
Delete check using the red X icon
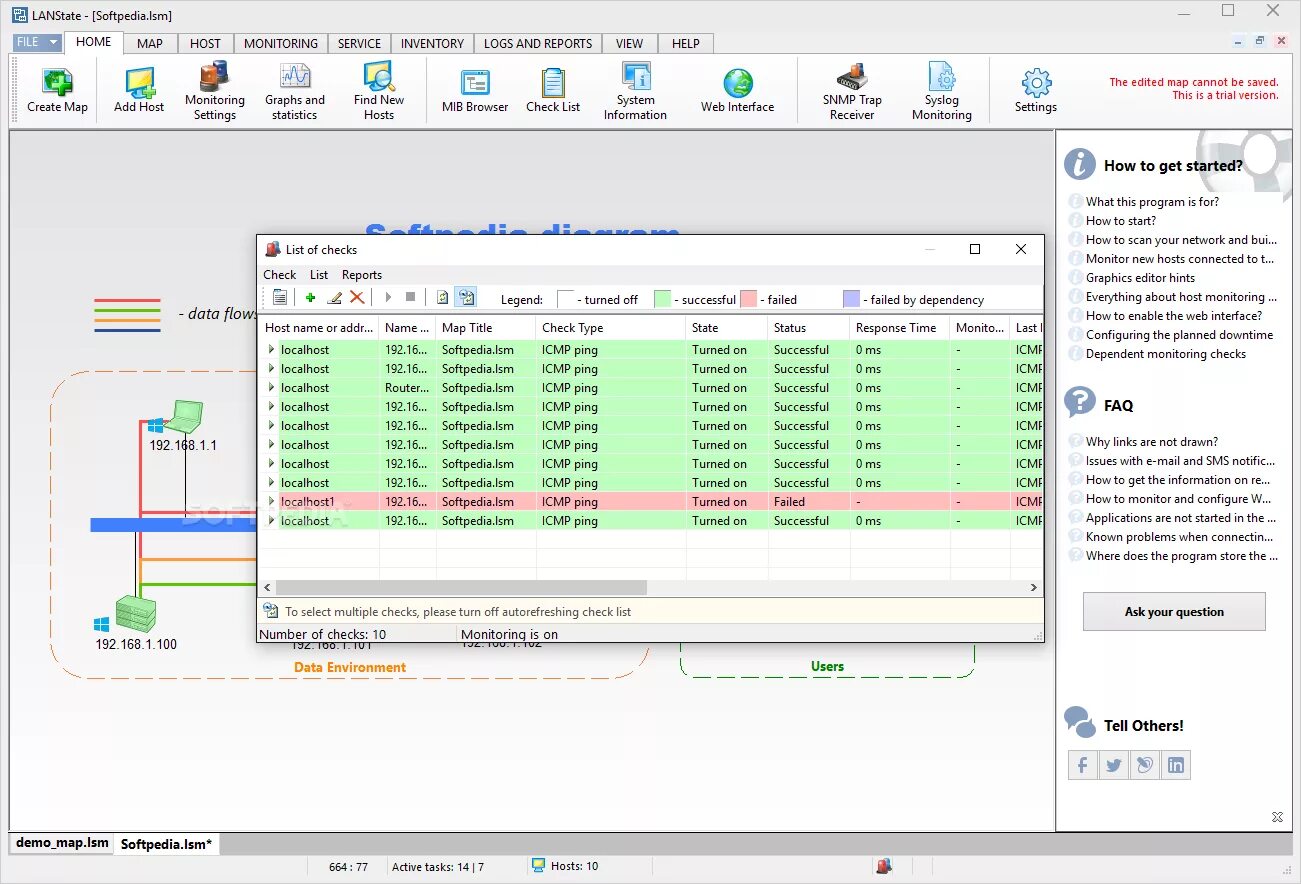[x=357, y=297]
